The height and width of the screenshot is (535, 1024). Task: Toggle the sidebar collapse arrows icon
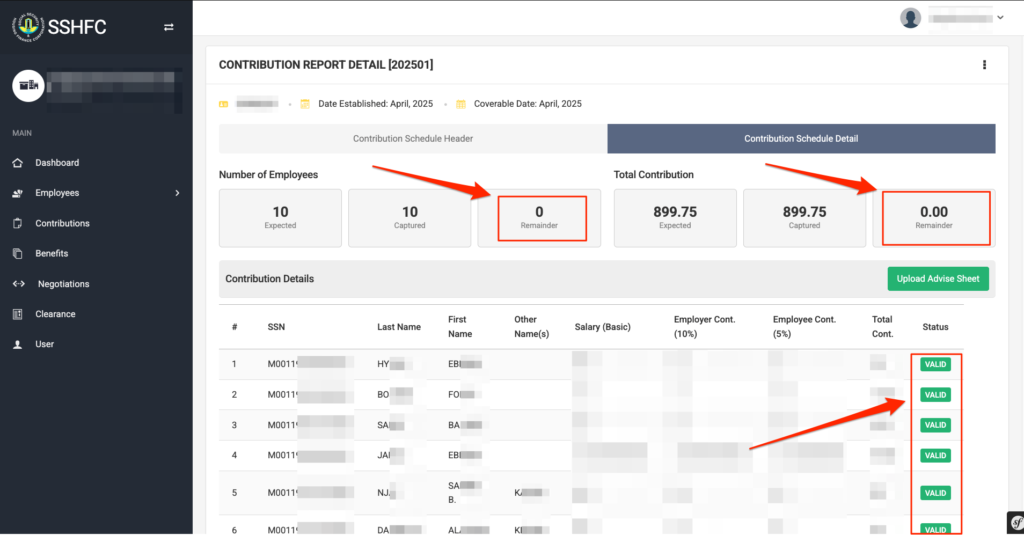[168, 27]
